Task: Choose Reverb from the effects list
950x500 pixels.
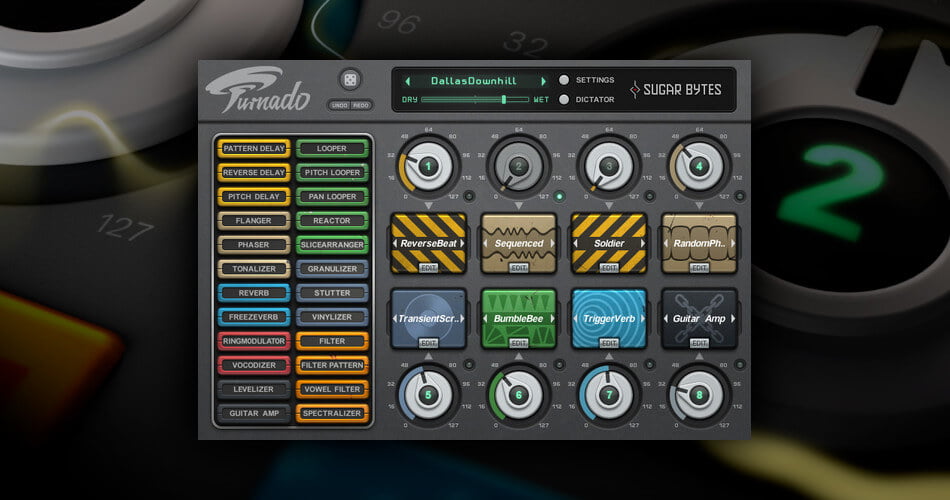Action: pos(253,293)
